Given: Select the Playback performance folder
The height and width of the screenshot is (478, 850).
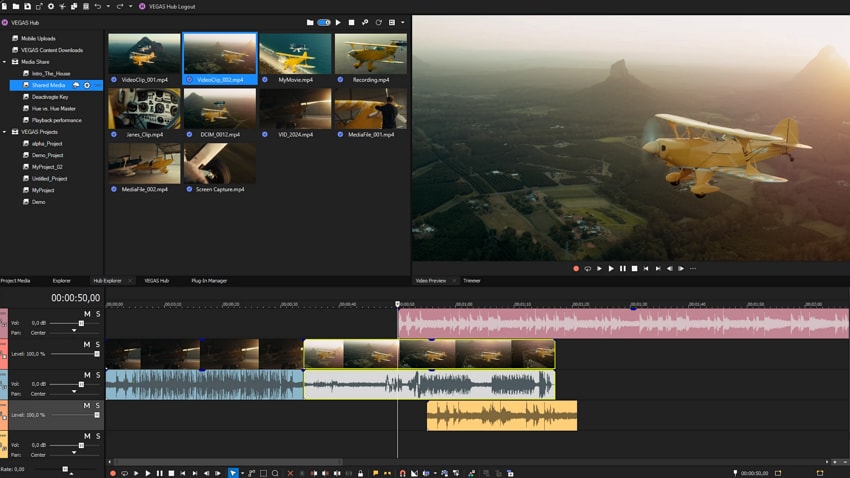Looking at the screenshot, I should click(x=56, y=120).
